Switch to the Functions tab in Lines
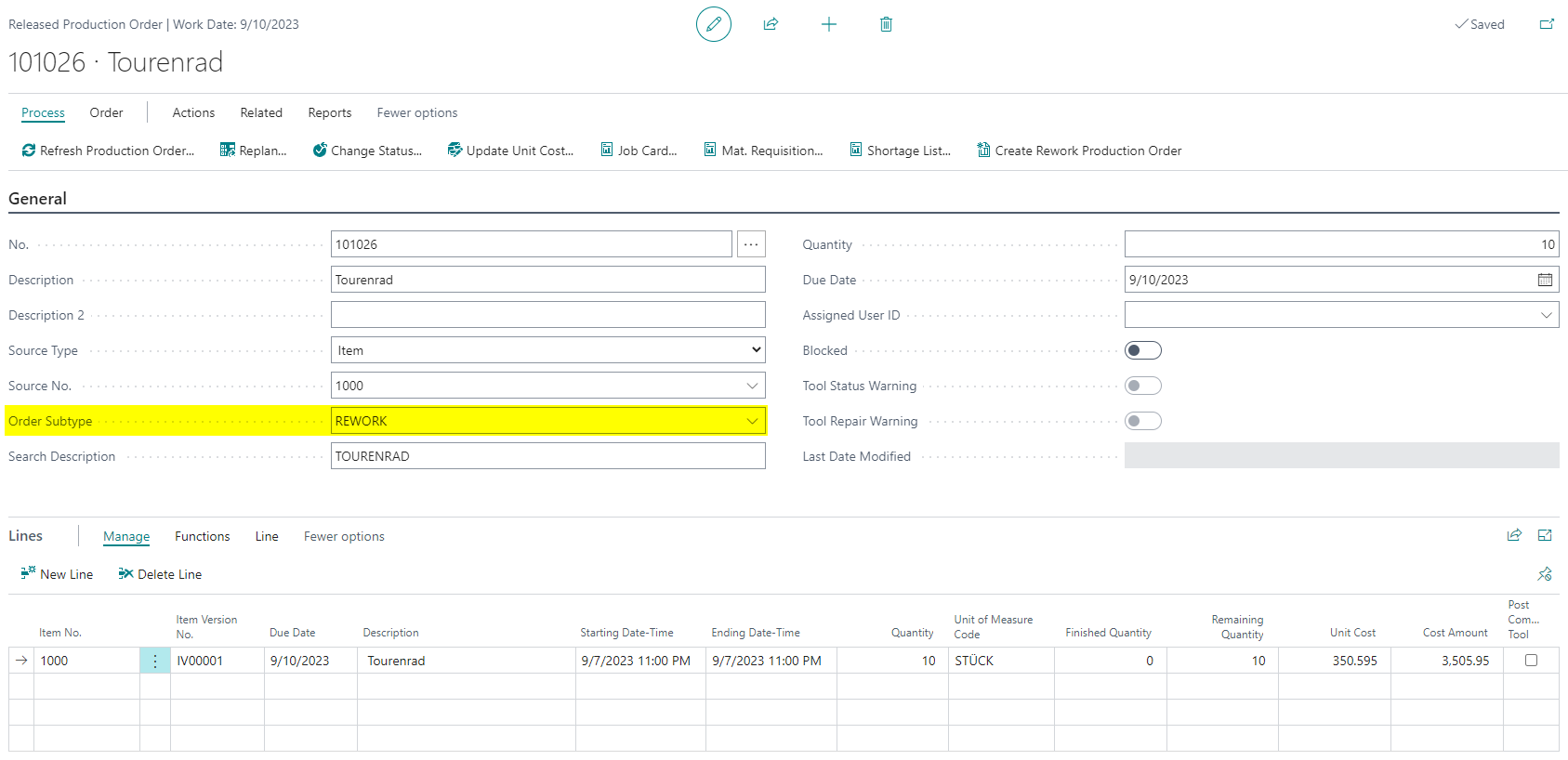 pyautogui.click(x=202, y=536)
